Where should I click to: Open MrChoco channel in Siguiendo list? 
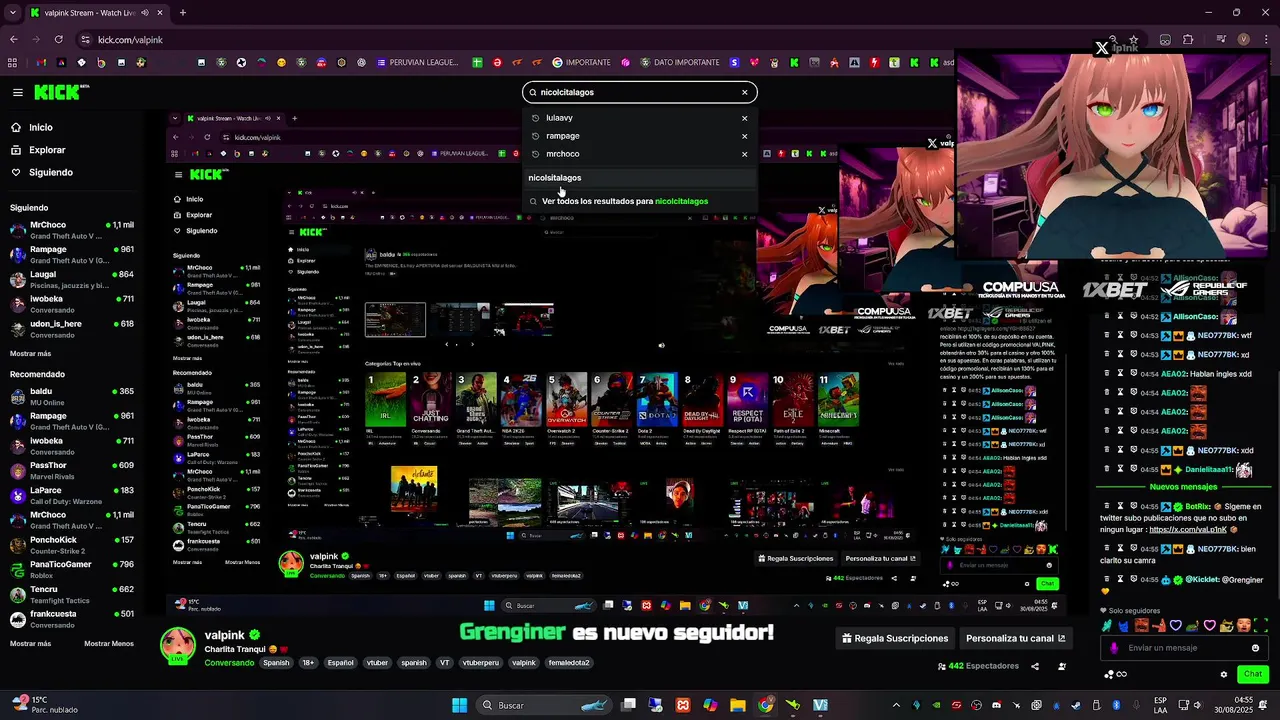coord(71,230)
